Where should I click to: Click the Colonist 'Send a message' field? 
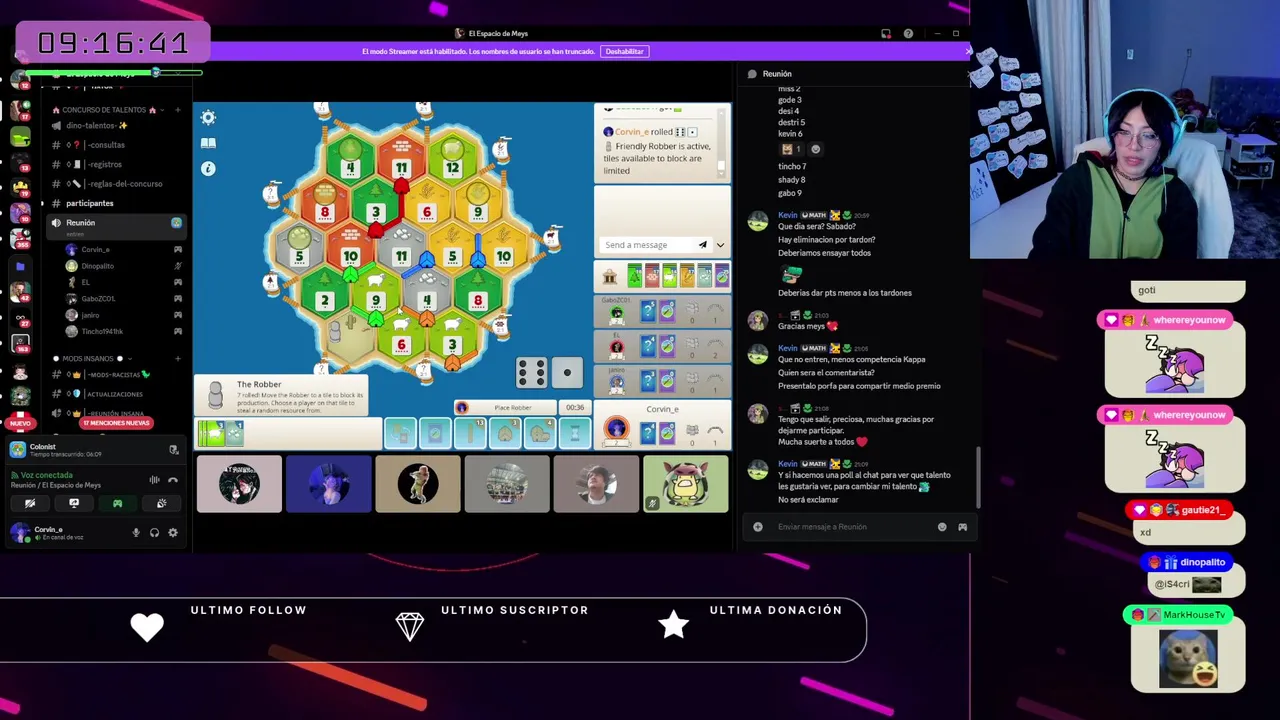point(646,245)
